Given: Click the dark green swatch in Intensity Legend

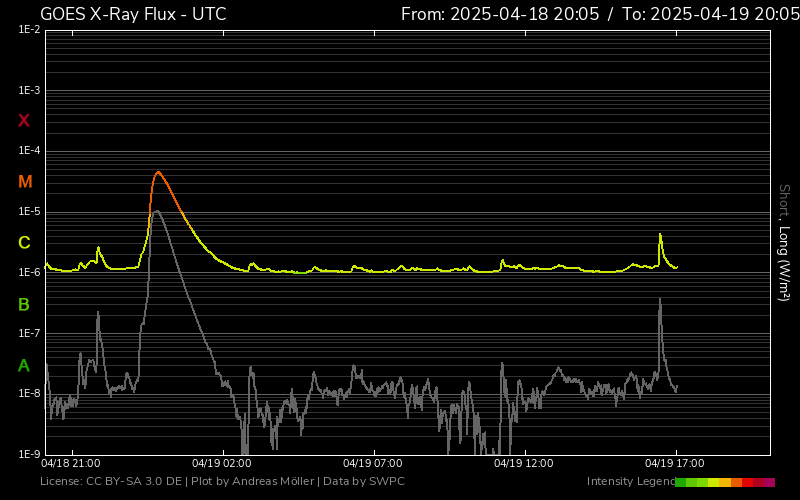Looking at the screenshot, I should [x=681, y=482].
